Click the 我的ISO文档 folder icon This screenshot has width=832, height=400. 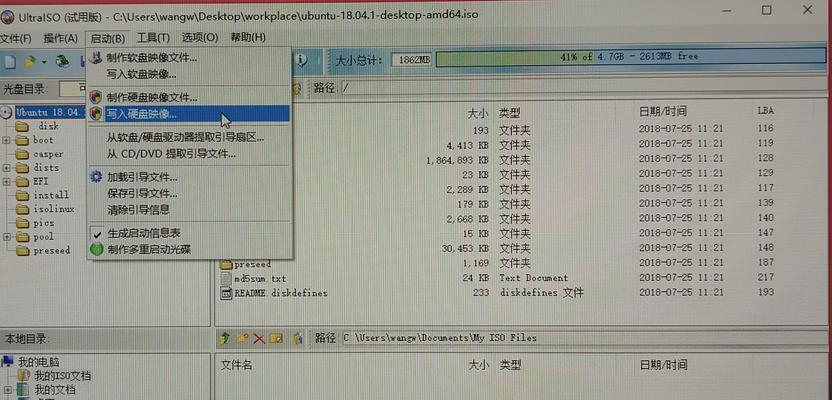(x=25, y=376)
